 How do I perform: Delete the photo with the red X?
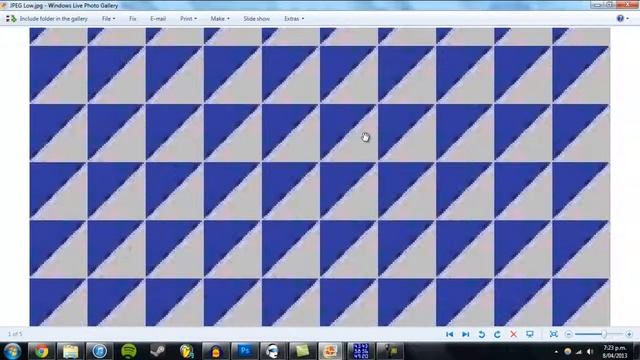(x=513, y=334)
